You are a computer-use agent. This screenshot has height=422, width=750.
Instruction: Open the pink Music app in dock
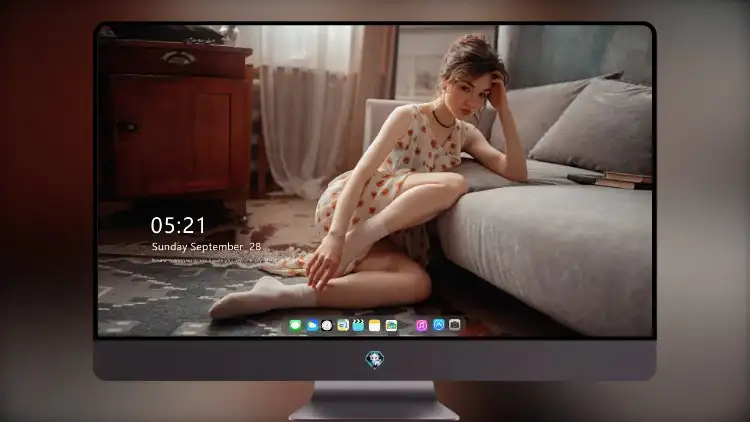[x=421, y=326]
